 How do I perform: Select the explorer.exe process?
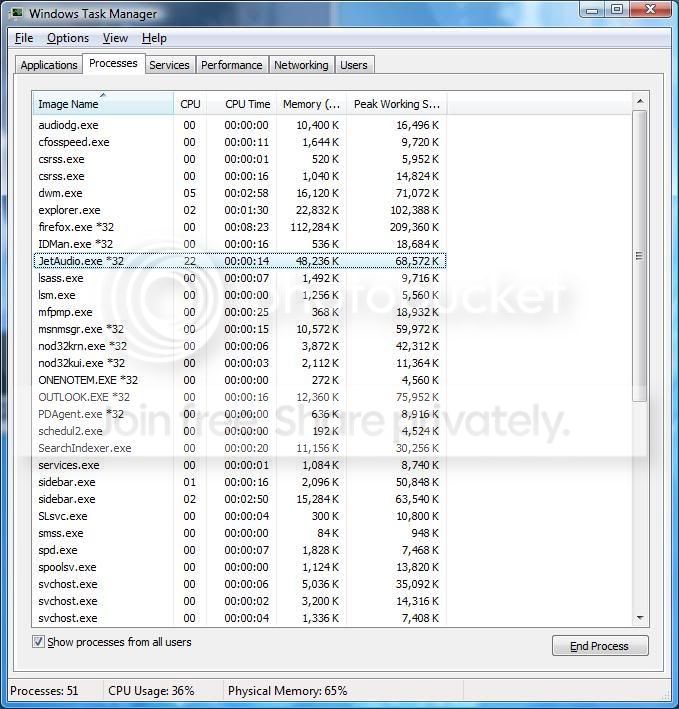(x=240, y=210)
